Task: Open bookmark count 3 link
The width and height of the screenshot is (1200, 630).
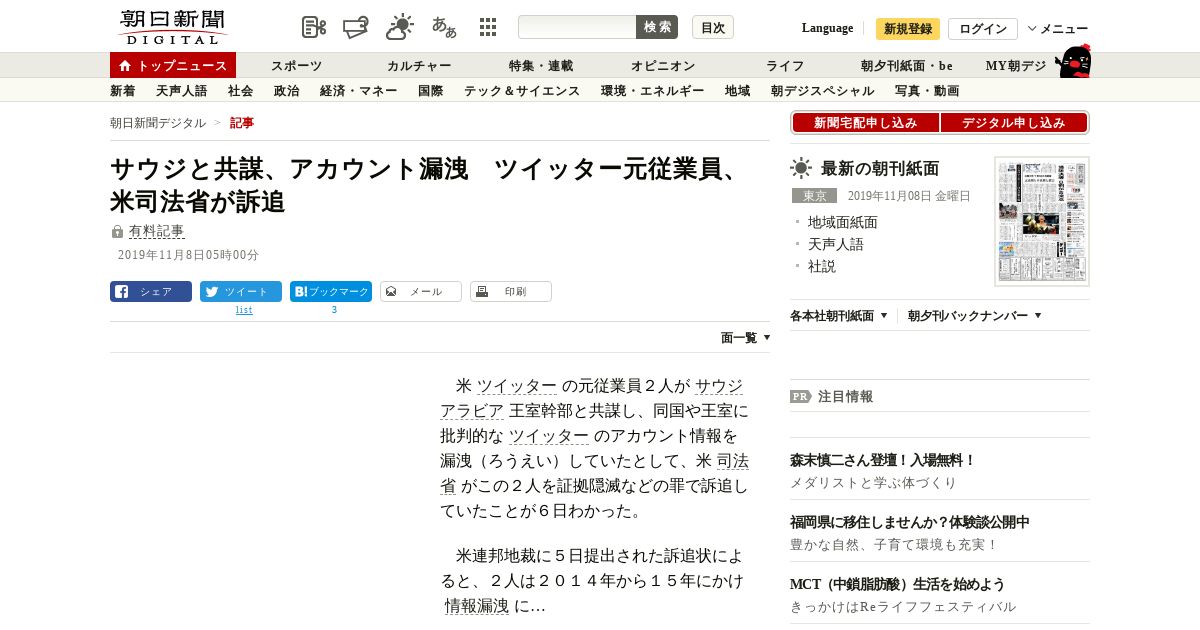Action: pyautogui.click(x=334, y=310)
